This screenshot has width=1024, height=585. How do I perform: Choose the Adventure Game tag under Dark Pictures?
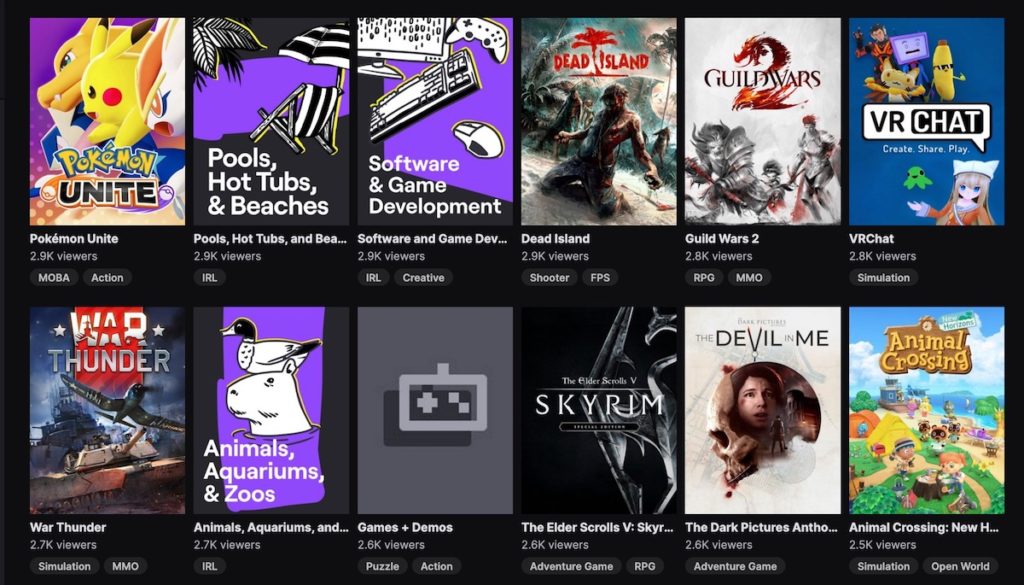[x=735, y=566]
